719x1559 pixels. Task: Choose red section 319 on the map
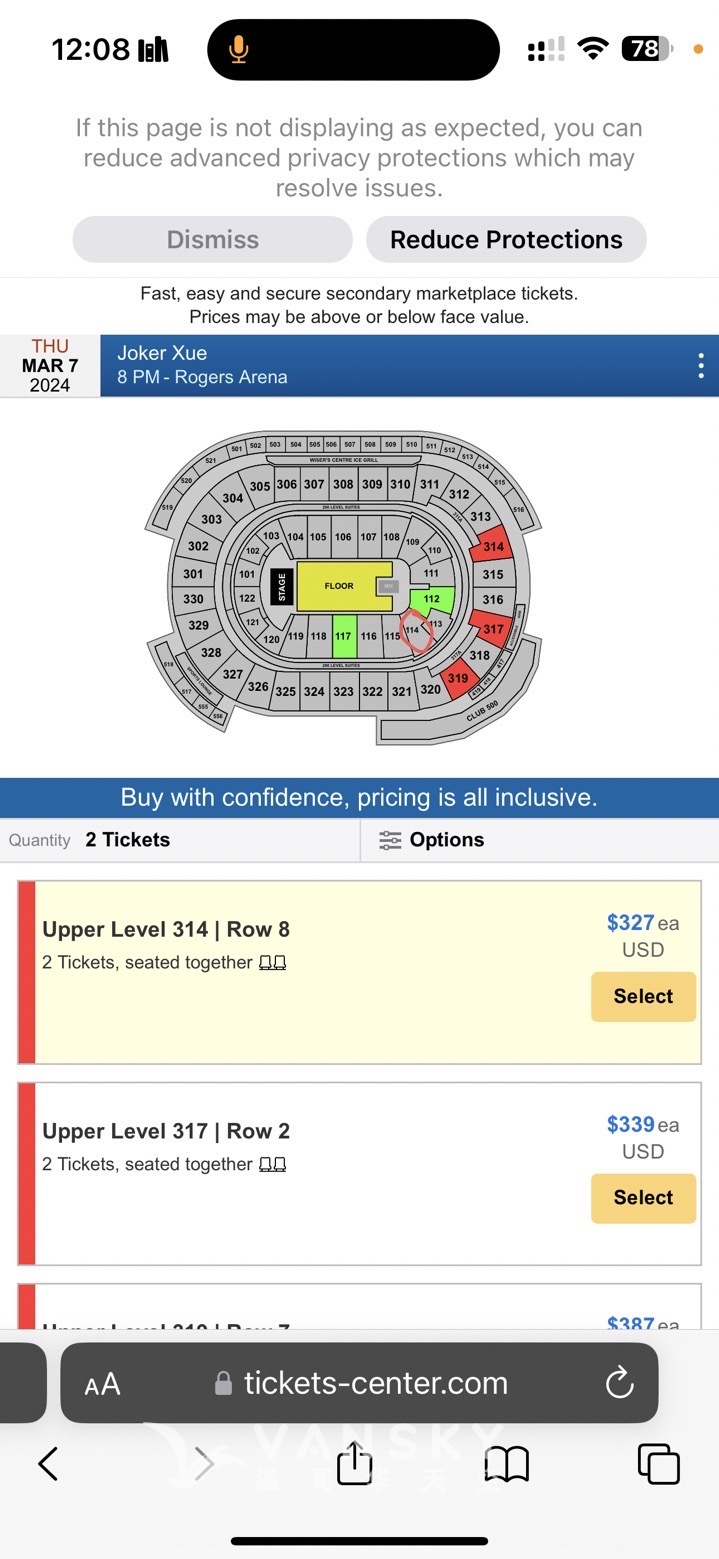pos(457,679)
